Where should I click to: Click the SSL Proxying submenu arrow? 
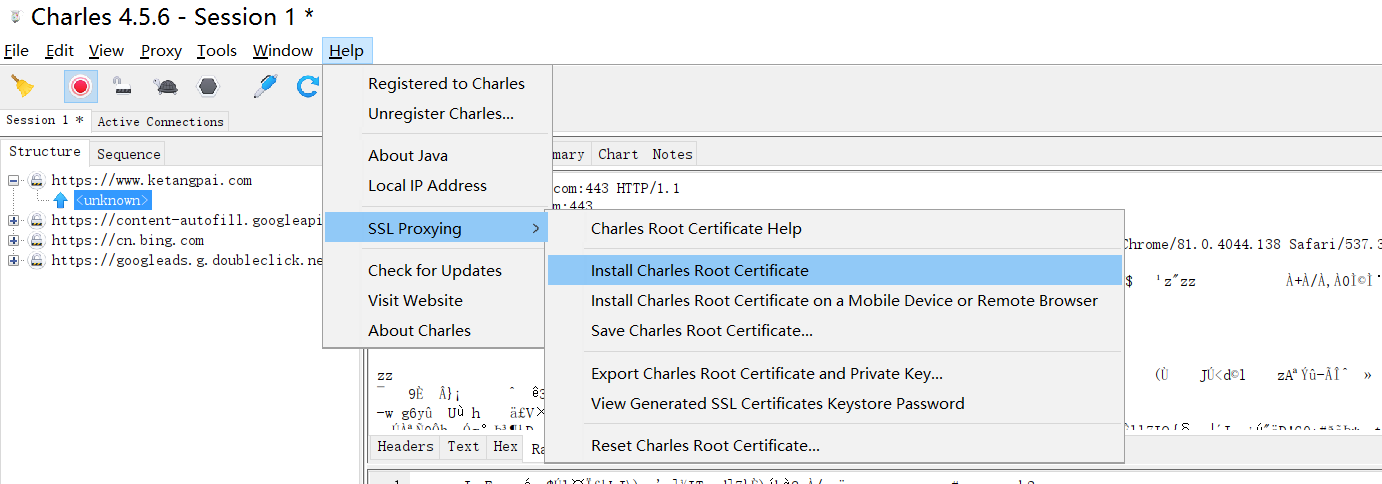pyautogui.click(x=535, y=229)
